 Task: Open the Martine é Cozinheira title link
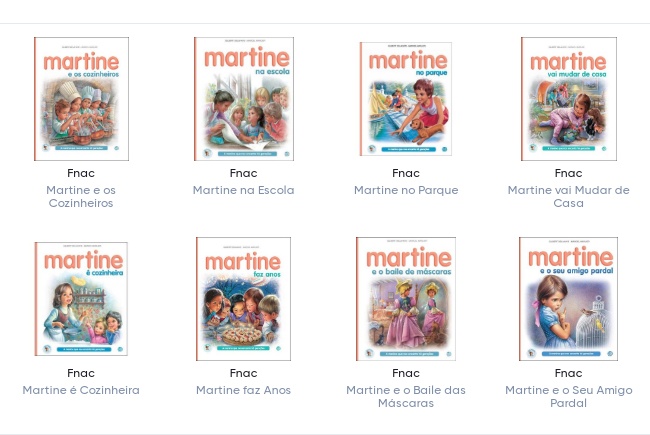coord(81,390)
